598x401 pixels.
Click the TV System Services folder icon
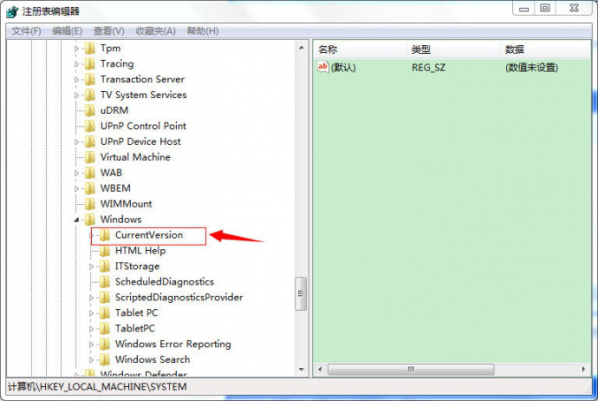pyautogui.click(x=90, y=95)
